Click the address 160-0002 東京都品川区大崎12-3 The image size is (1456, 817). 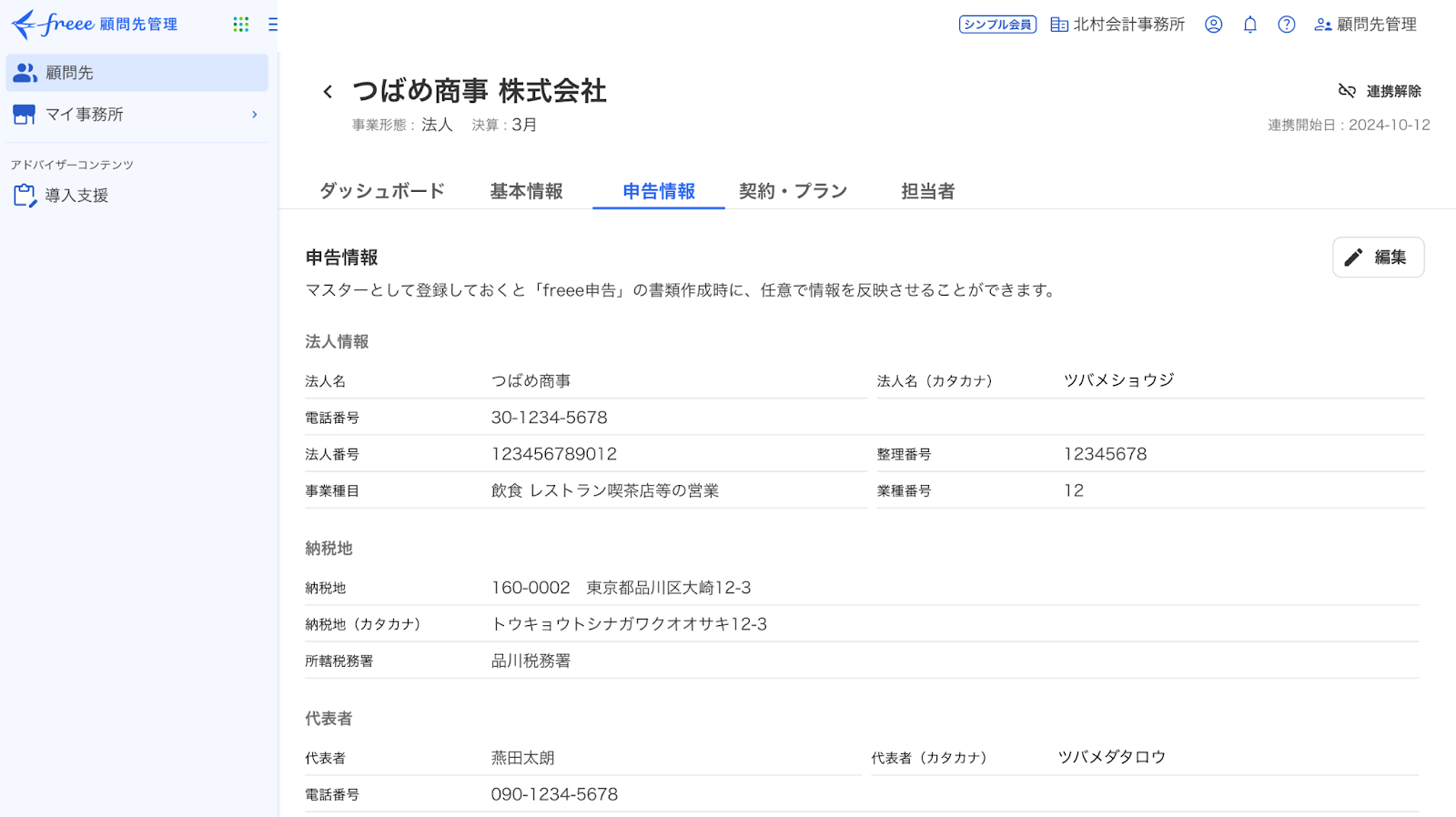click(x=622, y=588)
